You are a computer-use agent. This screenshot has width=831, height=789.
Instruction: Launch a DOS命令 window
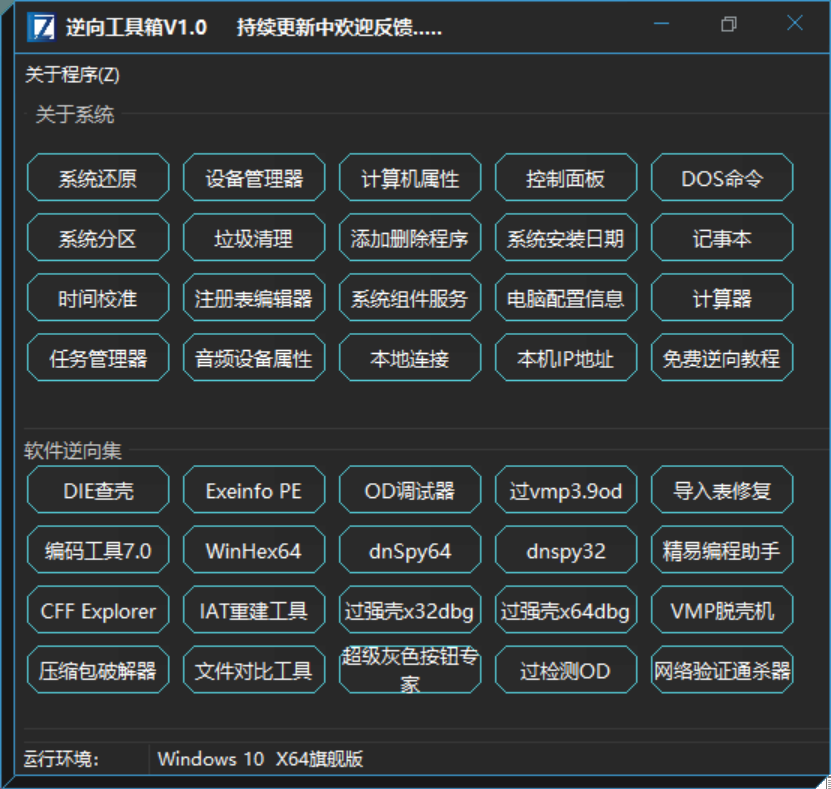point(722,177)
